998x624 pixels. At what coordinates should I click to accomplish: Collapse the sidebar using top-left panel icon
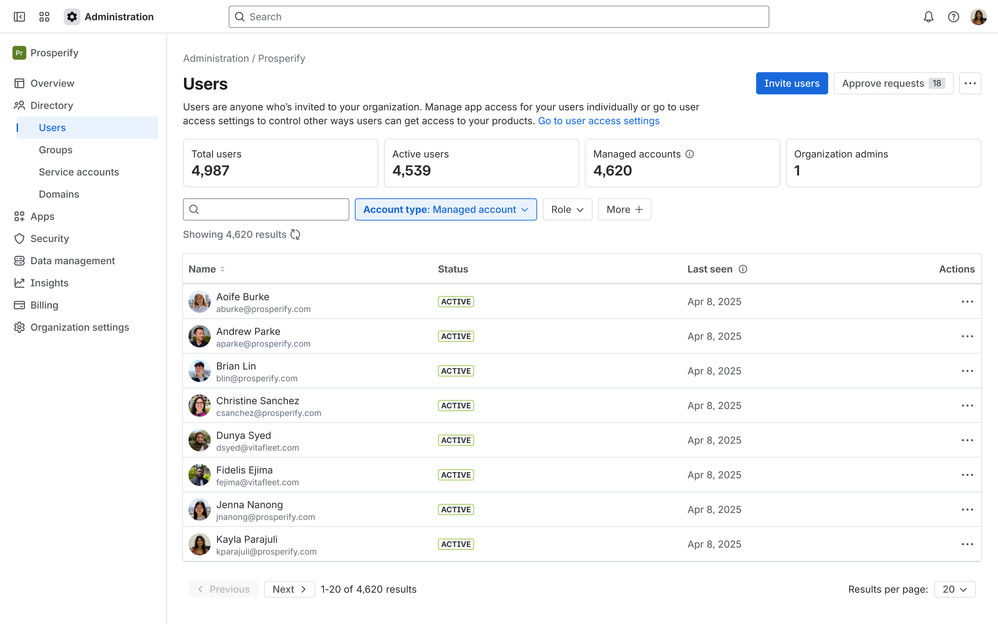20,17
